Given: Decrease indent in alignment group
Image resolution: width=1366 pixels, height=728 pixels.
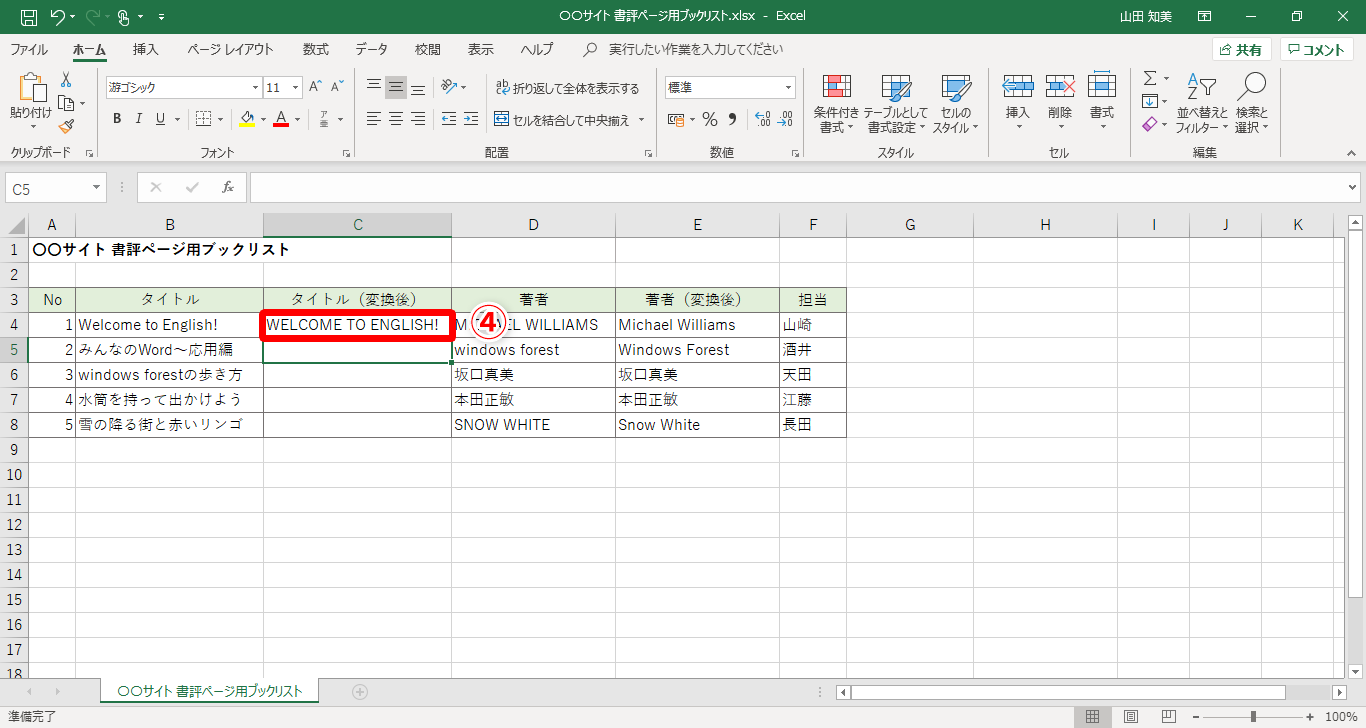Looking at the screenshot, I should pos(448,119).
